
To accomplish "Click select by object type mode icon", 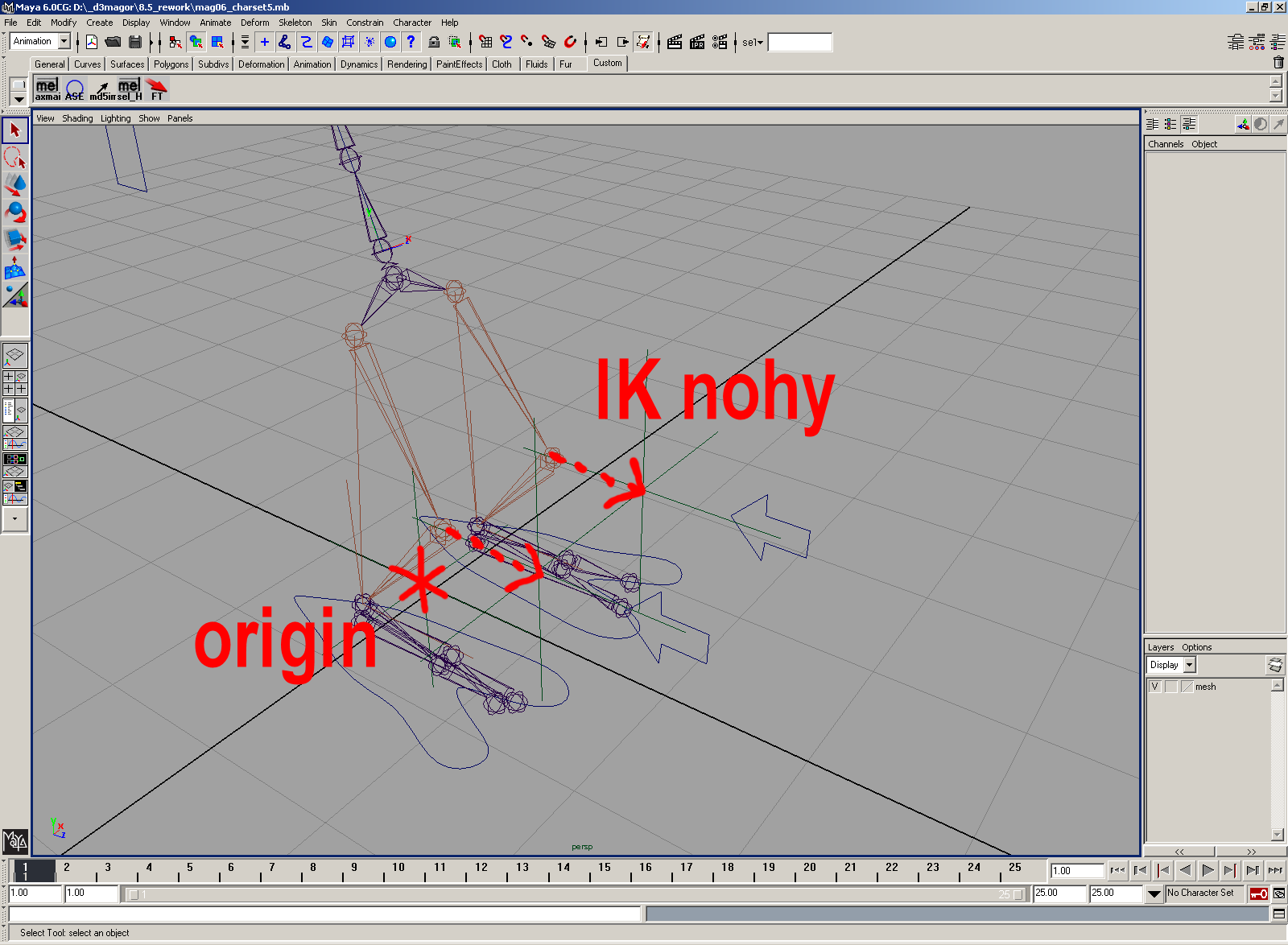I will [196, 42].
